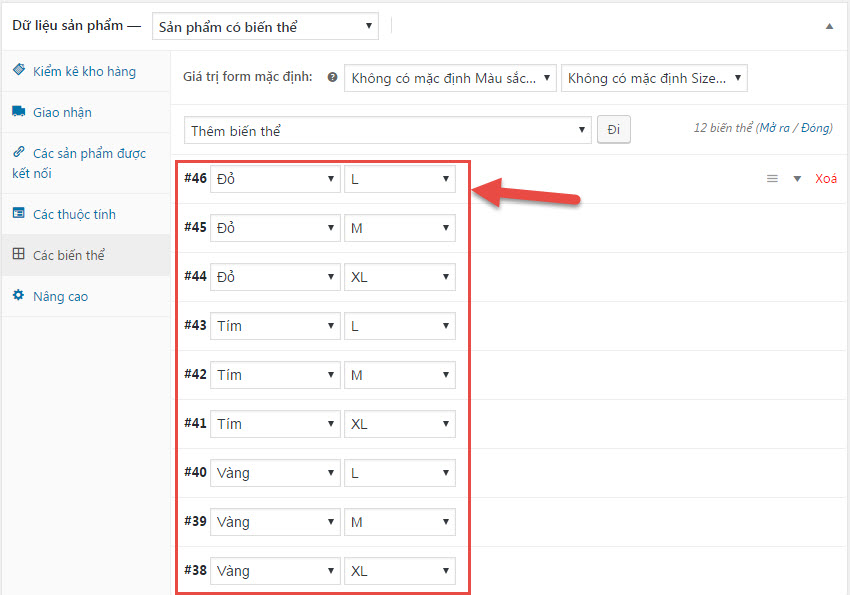Viewport: 850px width, 595px height.
Task: Open color dropdown for variation #42
Action: point(275,375)
